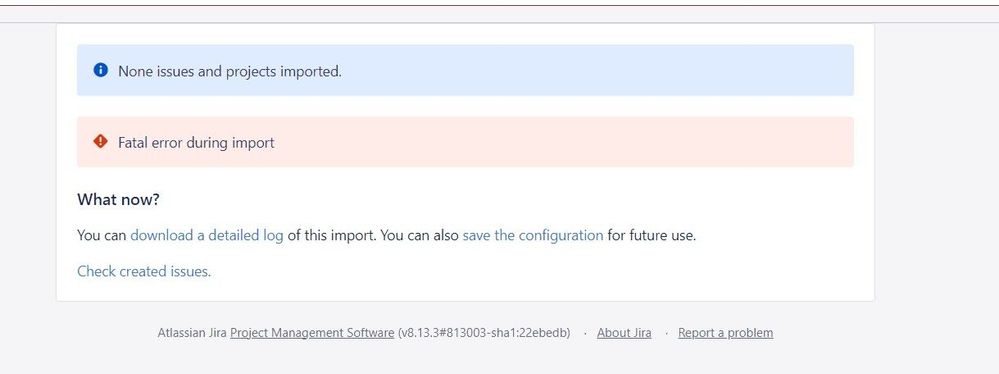Open the download a detailed log link
The height and width of the screenshot is (374, 999).
click(x=206, y=235)
